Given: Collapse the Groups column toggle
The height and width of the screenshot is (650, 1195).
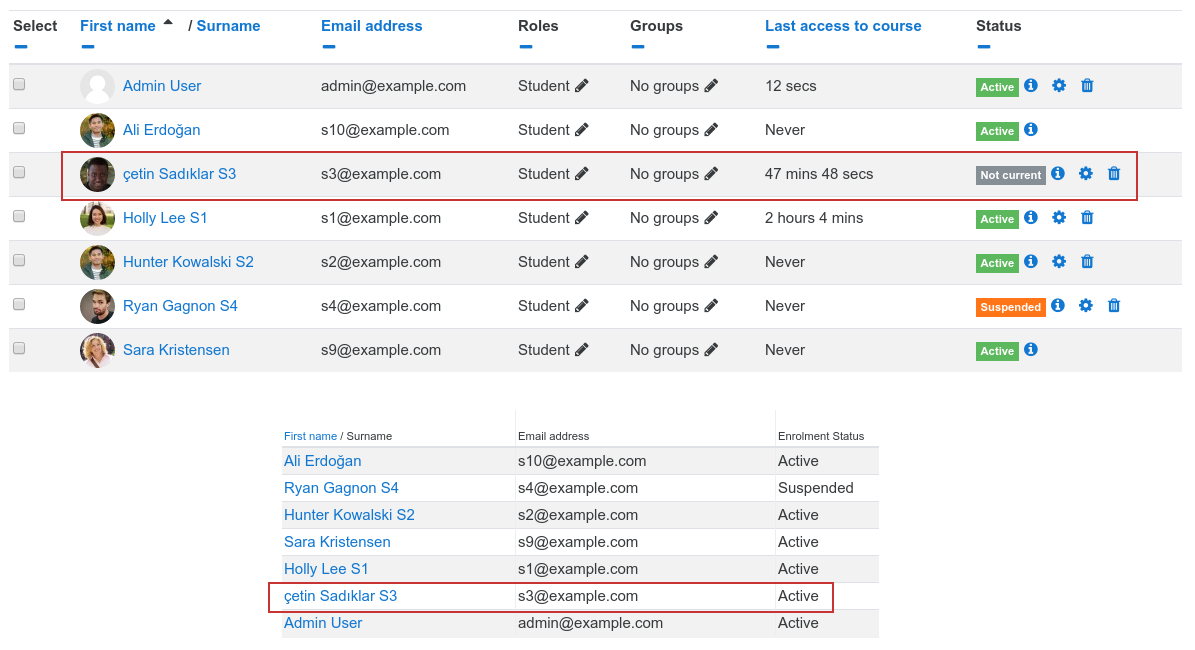Looking at the screenshot, I should coord(638,47).
